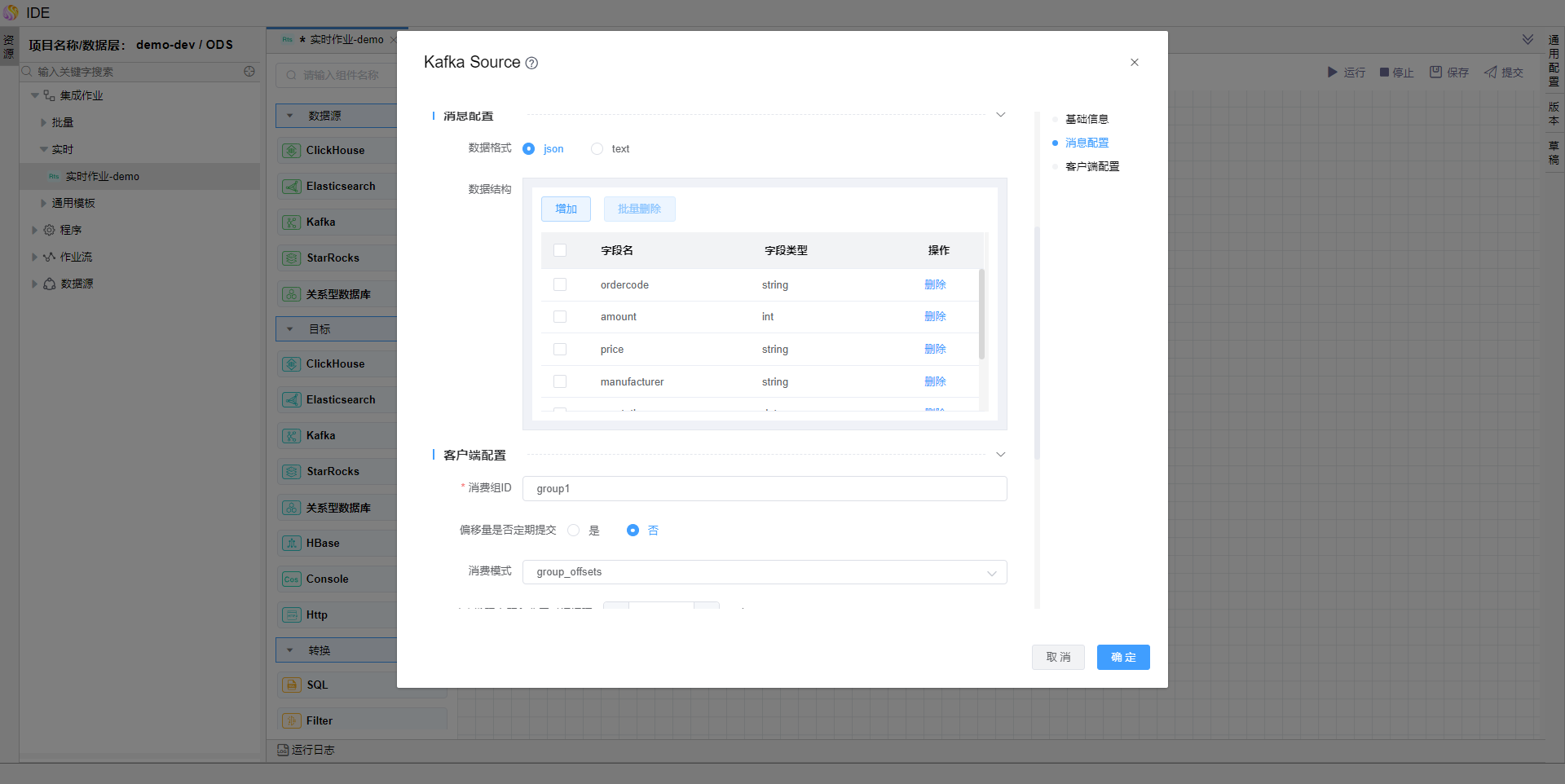1565x784 pixels.
Task: Jump to 客户端配置 in the anchor navigation
Action: coord(1092,166)
